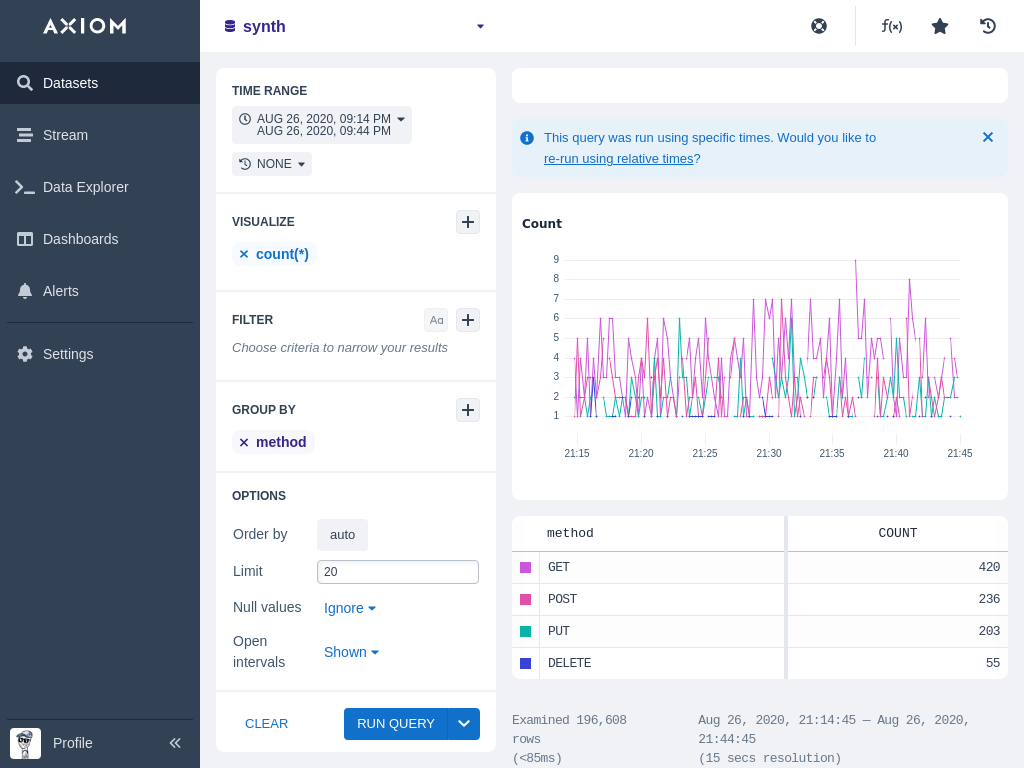Click the GET series color swatch

tap(526, 567)
